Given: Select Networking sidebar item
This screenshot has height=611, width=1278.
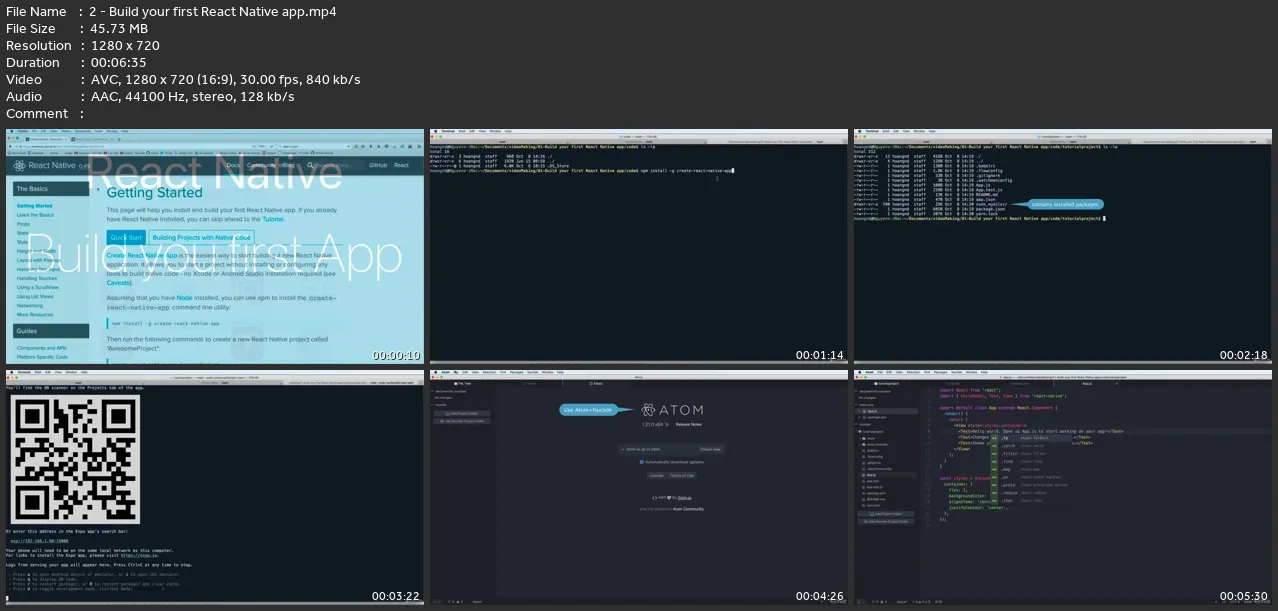Looking at the screenshot, I should pos(30,305).
